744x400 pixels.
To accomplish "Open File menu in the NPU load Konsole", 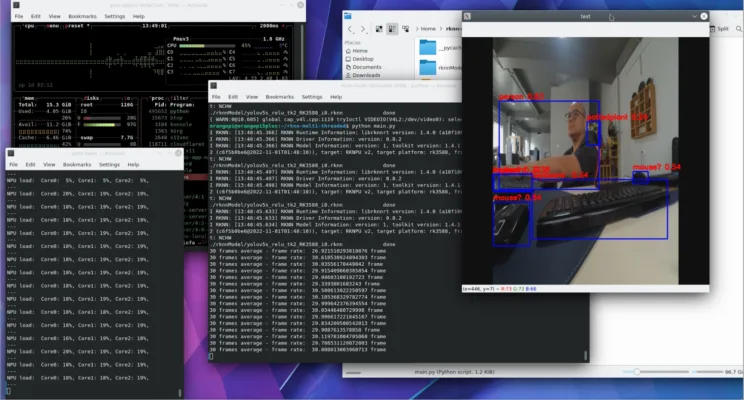I will pyautogui.click(x=14, y=165).
